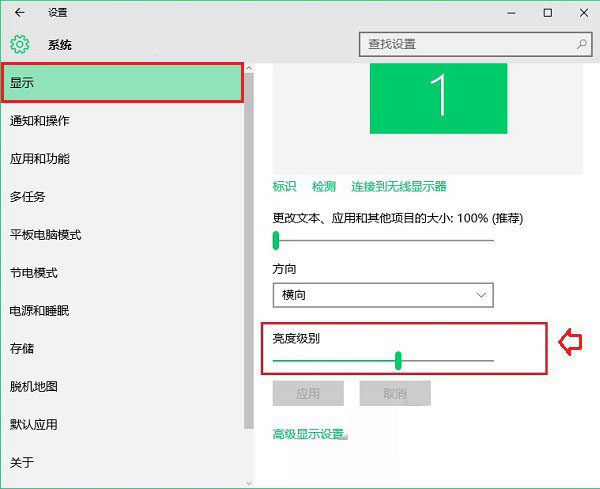Viewport: 600px width, 489px height.
Task: Open 脱机地图 settings
Action: pos(122,386)
